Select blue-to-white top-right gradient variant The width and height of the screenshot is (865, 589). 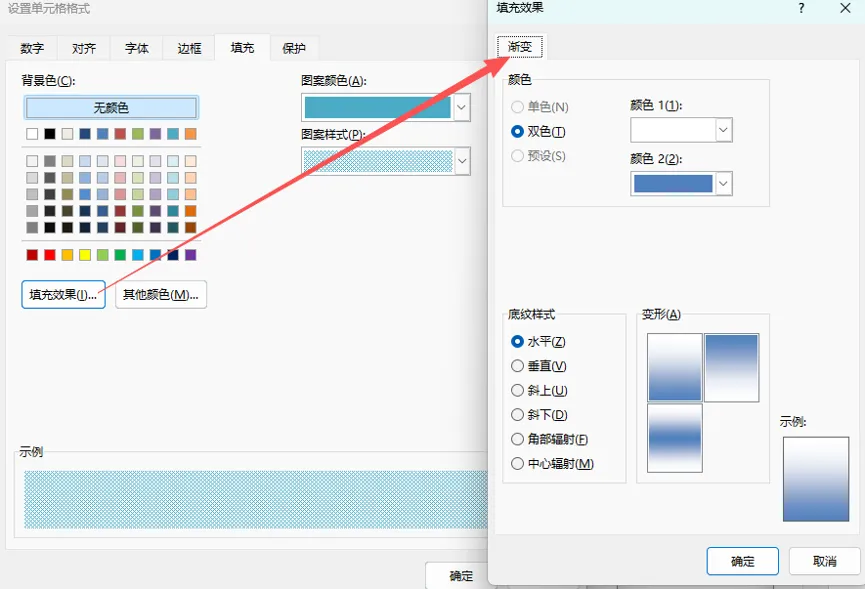[x=731, y=367]
